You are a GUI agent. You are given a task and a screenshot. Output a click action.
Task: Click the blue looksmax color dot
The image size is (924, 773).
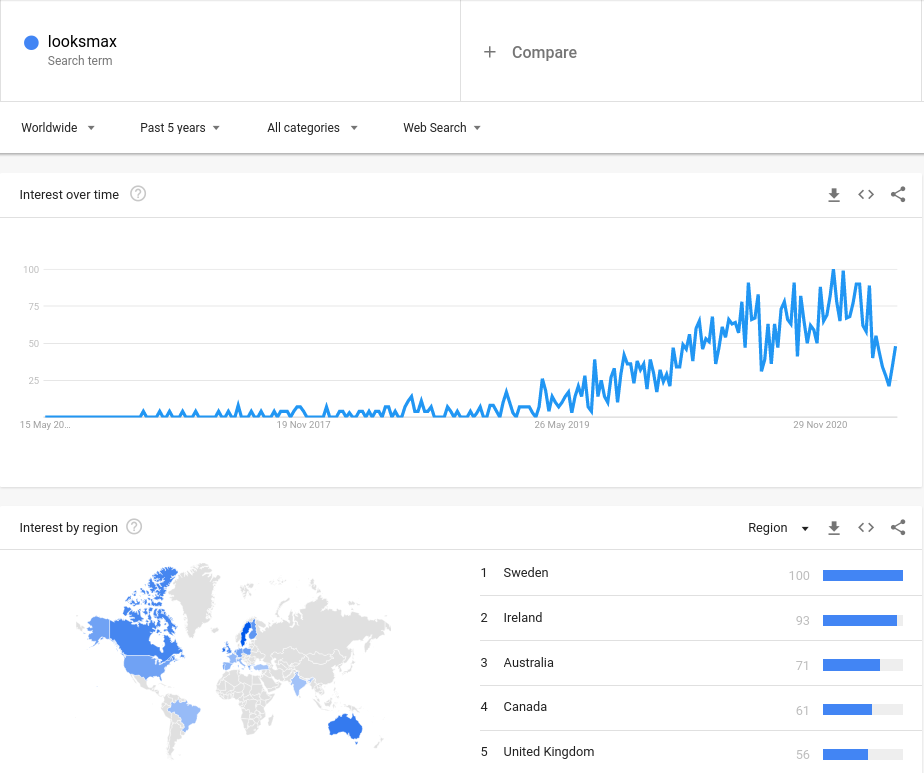(31, 42)
